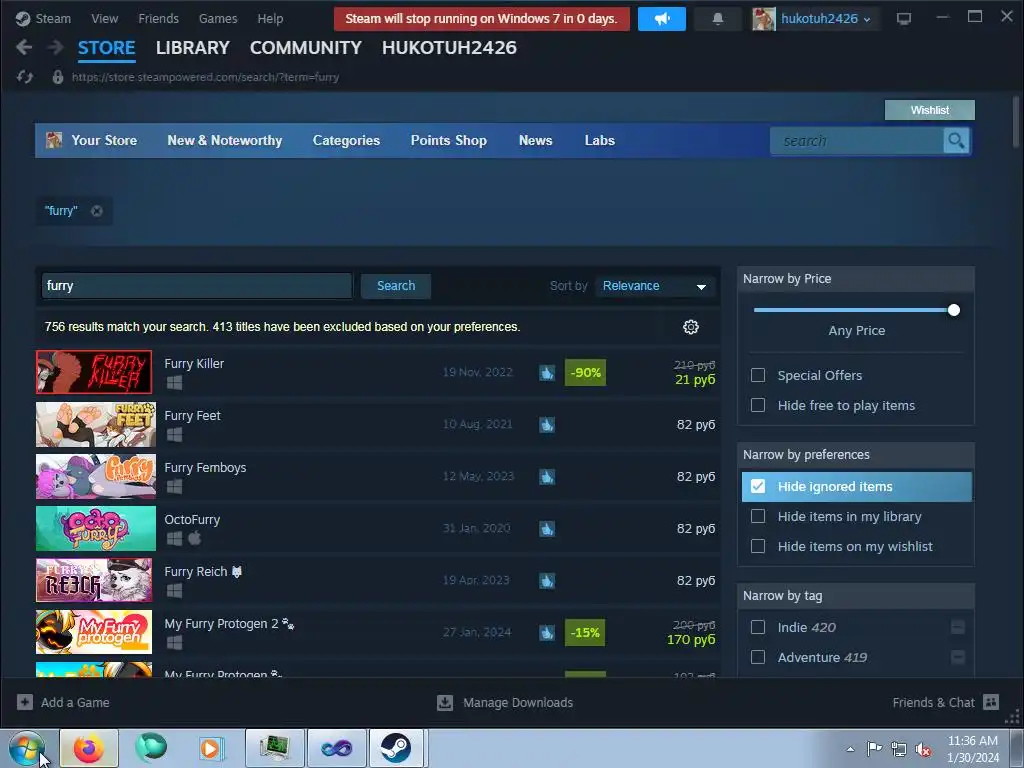The height and width of the screenshot is (768, 1024).
Task: Check the Special Offers box
Action: (758, 376)
